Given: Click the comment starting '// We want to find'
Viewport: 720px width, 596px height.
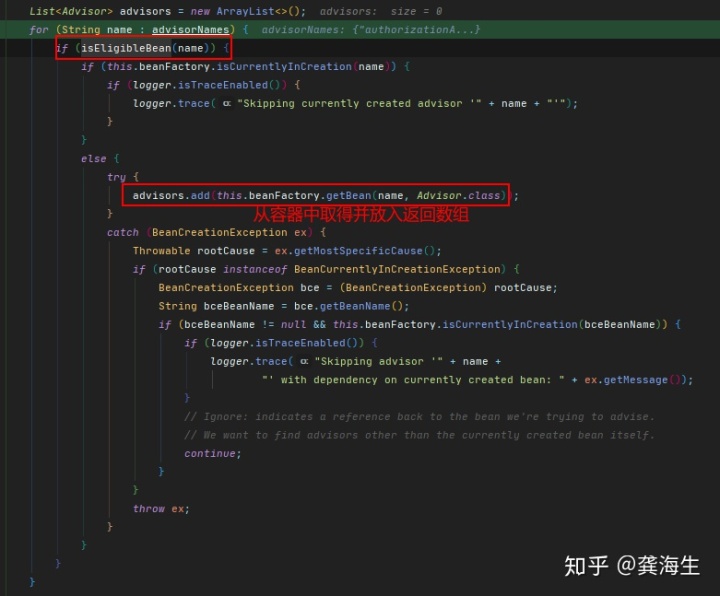Looking at the screenshot, I should click(419, 435).
